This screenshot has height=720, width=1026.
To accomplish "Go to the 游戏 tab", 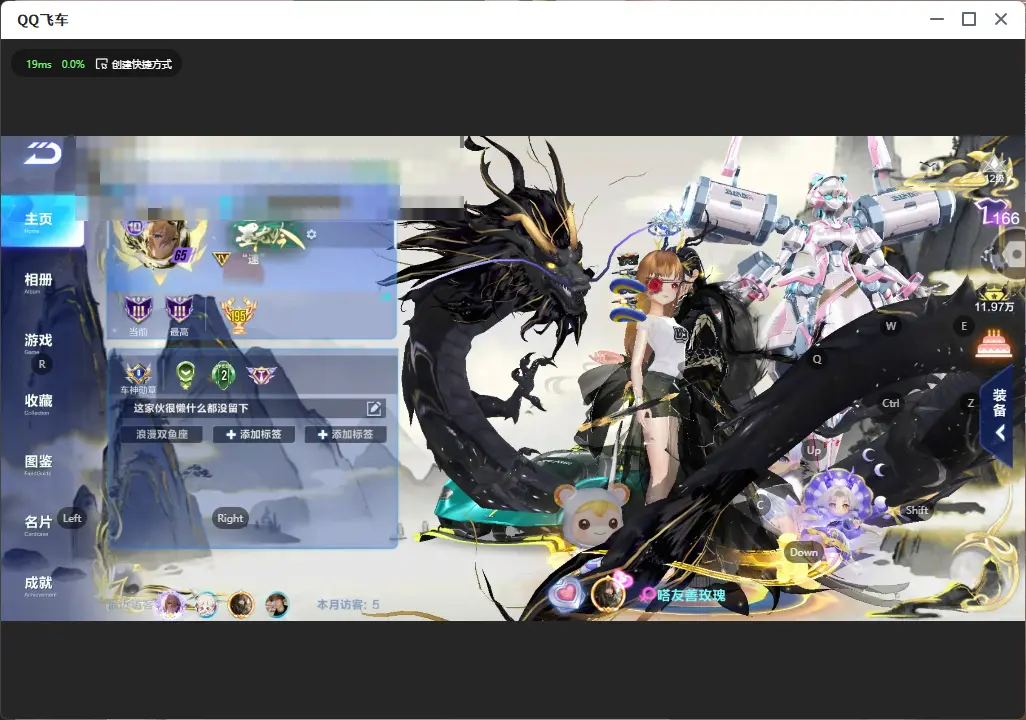I will [x=39, y=342].
